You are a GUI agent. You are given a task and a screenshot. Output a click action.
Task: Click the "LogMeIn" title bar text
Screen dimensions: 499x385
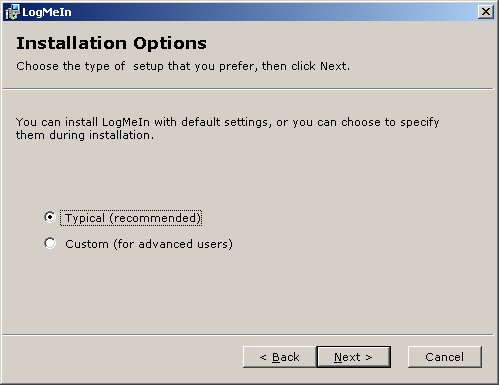47,12
